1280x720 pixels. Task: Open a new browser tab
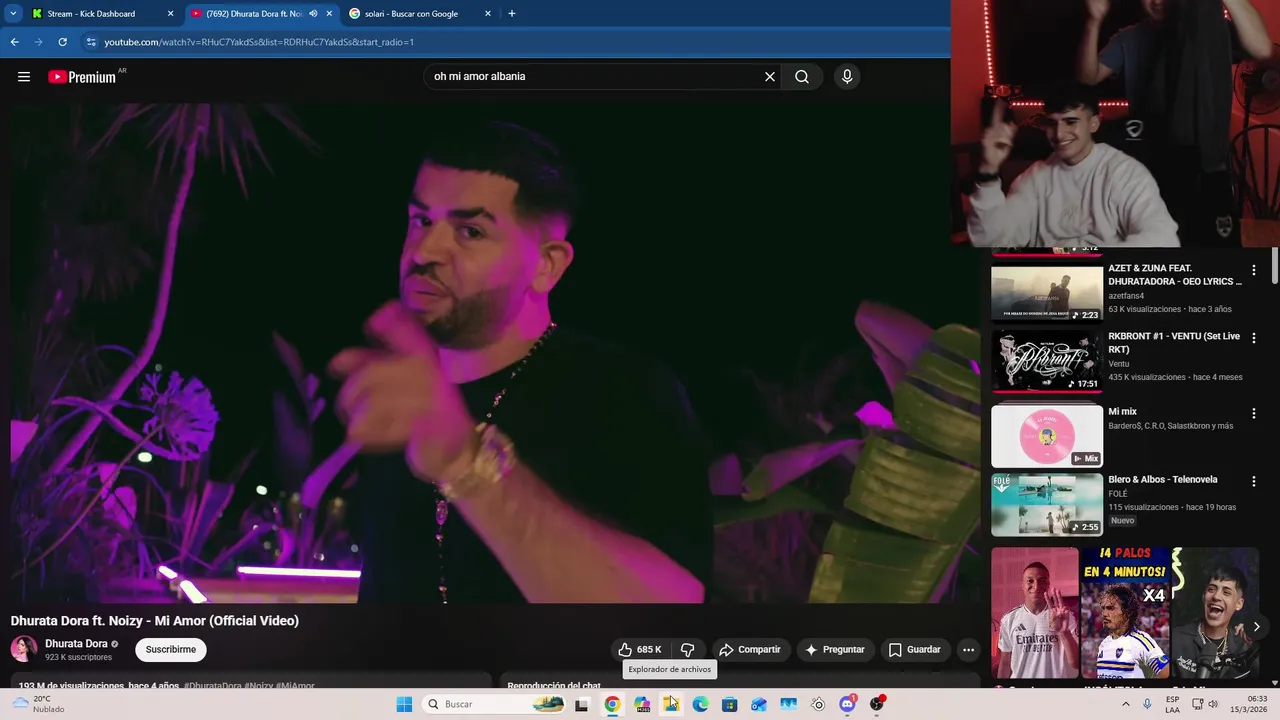tap(512, 14)
